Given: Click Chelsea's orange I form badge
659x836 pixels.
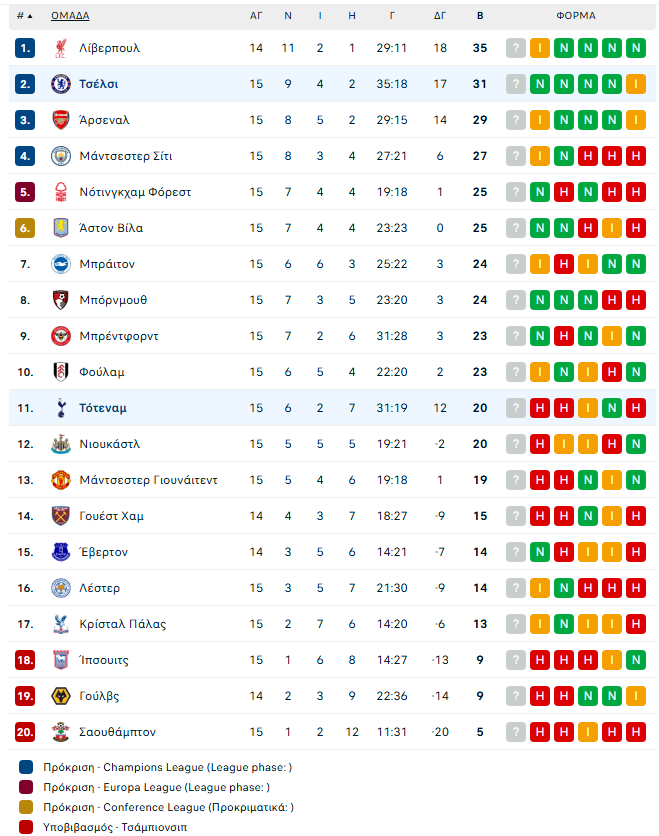Looking at the screenshot, I should pyautogui.click(x=636, y=84).
